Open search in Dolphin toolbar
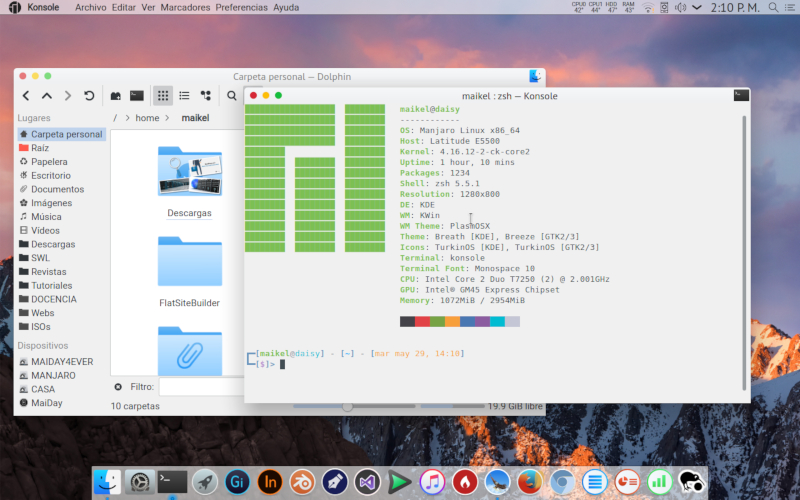The image size is (800, 500). [x=232, y=95]
